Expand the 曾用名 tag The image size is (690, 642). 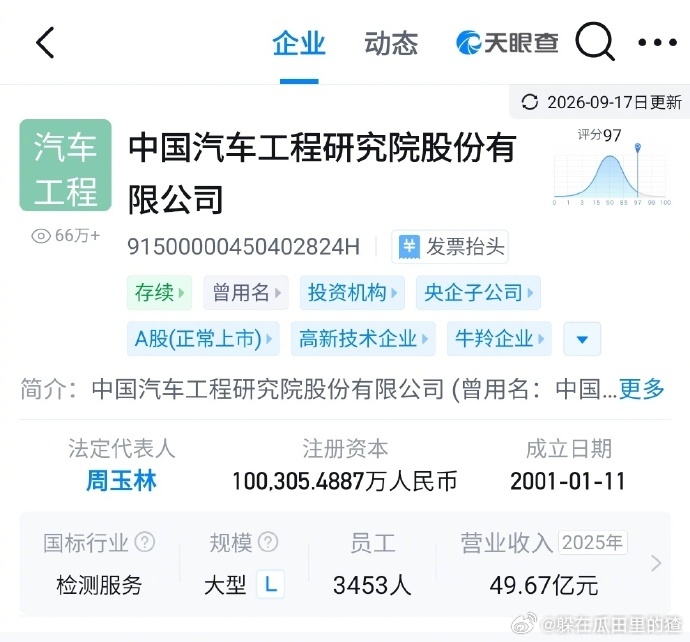[246, 293]
